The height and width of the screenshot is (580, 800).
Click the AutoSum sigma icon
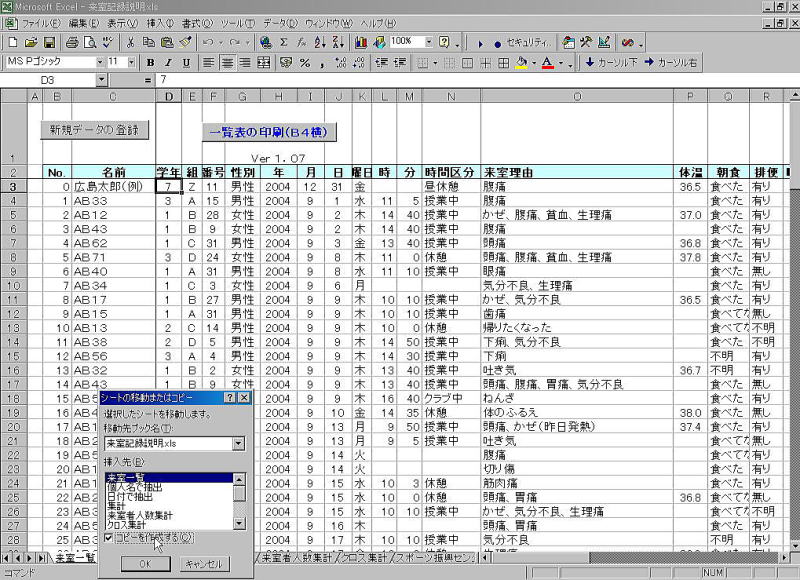[284, 42]
